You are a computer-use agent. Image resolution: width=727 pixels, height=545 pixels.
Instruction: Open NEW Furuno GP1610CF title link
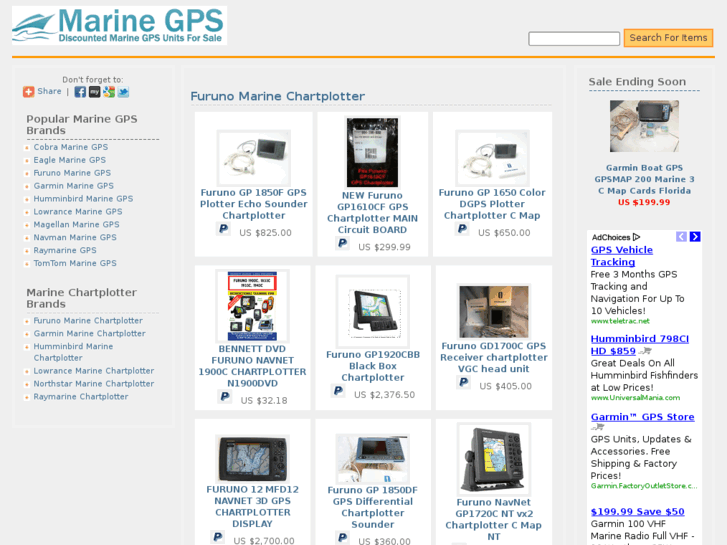pyautogui.click(x=372, y=212)
